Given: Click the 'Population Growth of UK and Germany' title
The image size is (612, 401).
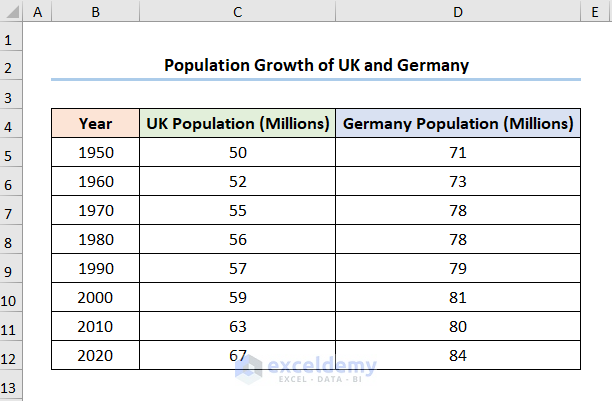Looking at the screenshot, I should pyautogui.click(x=316, y=67).
